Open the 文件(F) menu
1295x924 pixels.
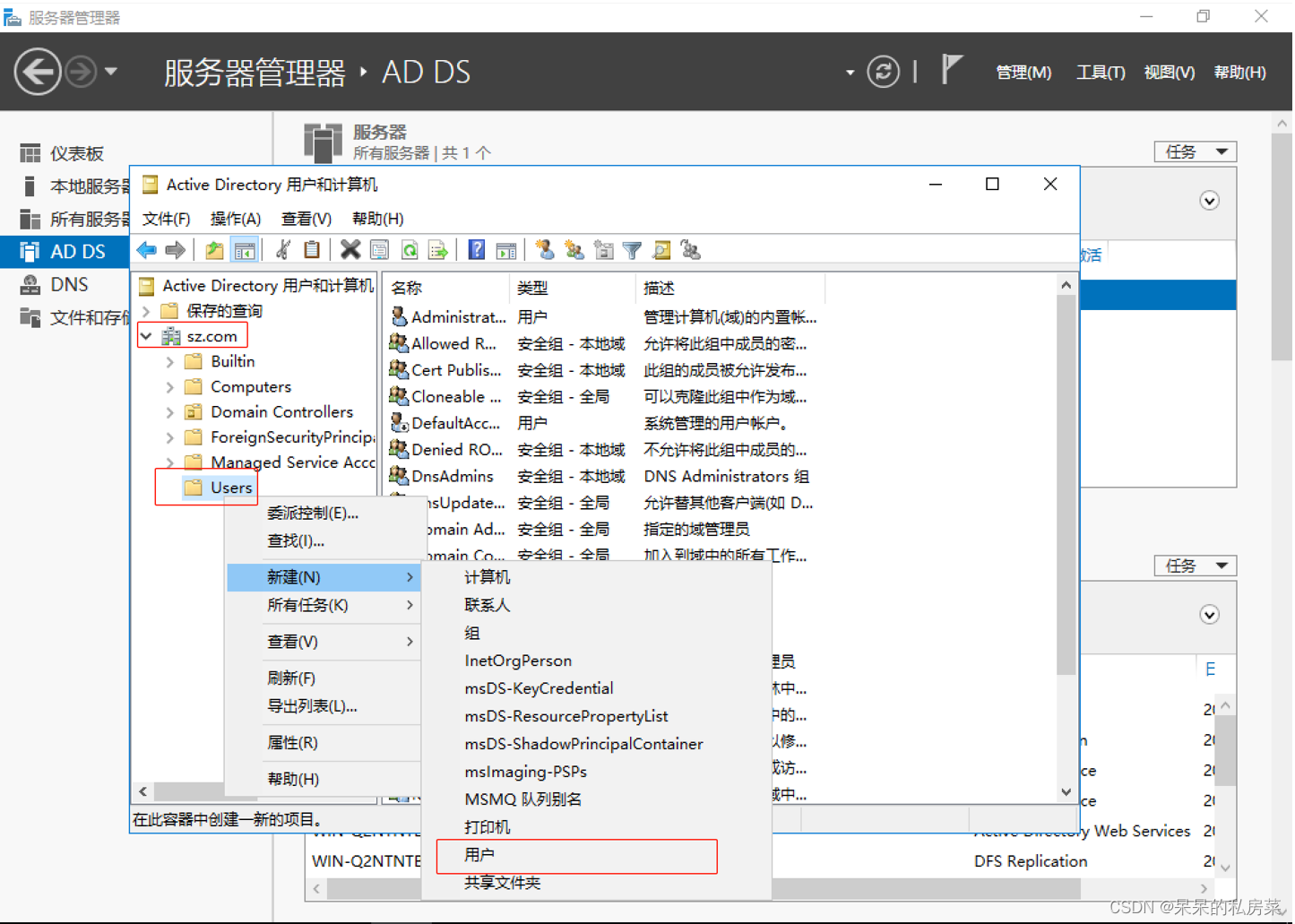point(167,219)
